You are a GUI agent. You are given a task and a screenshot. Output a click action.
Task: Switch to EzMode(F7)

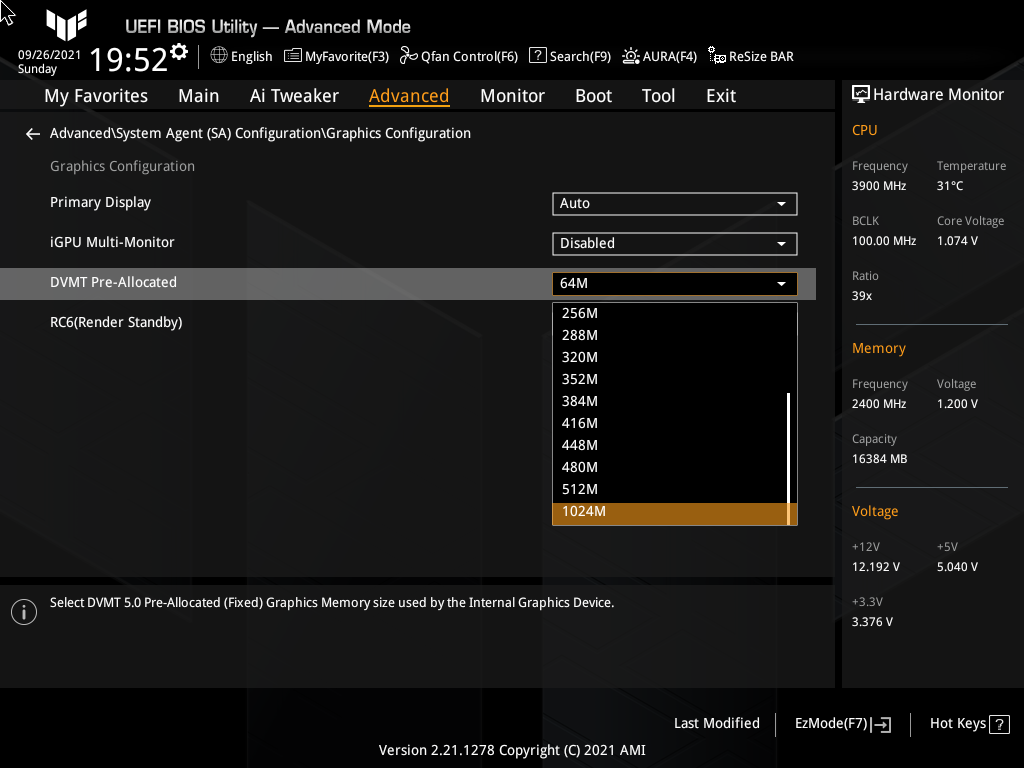point(841,723)
